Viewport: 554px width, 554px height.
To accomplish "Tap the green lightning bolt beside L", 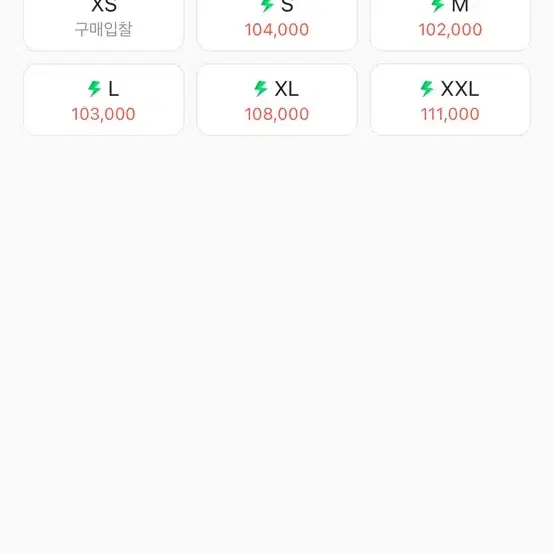I will click(94, 89).
